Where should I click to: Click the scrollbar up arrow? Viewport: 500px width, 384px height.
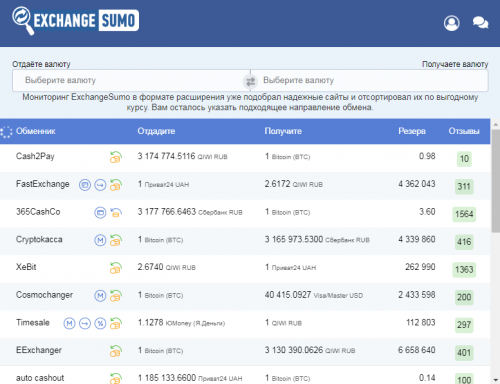coord(495,125)
